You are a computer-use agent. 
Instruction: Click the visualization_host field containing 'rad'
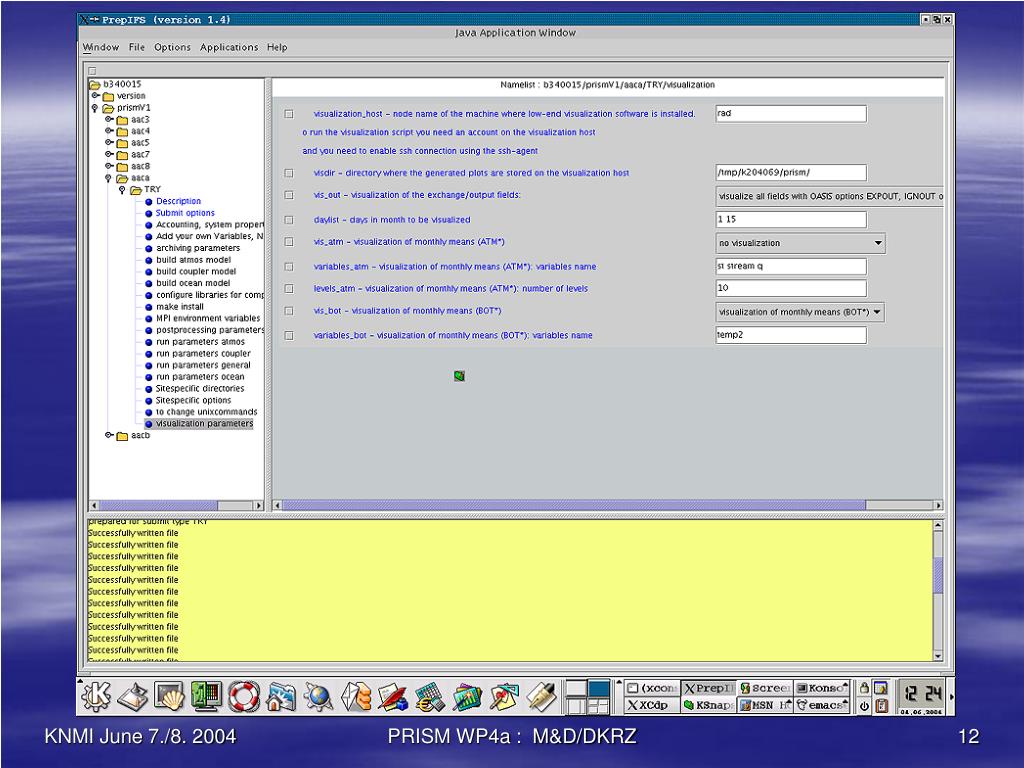791,114
